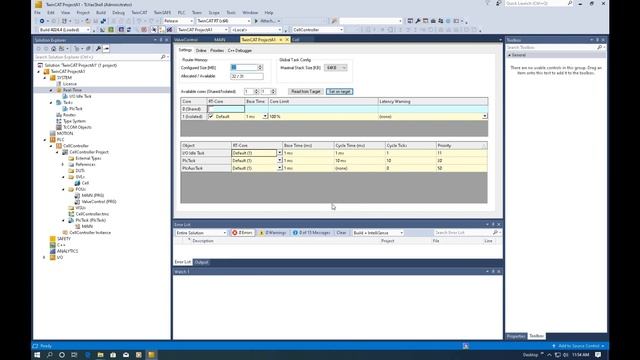Open the ValveControl document tab
This screenshot has width=640, height=360.
[186, 40]
